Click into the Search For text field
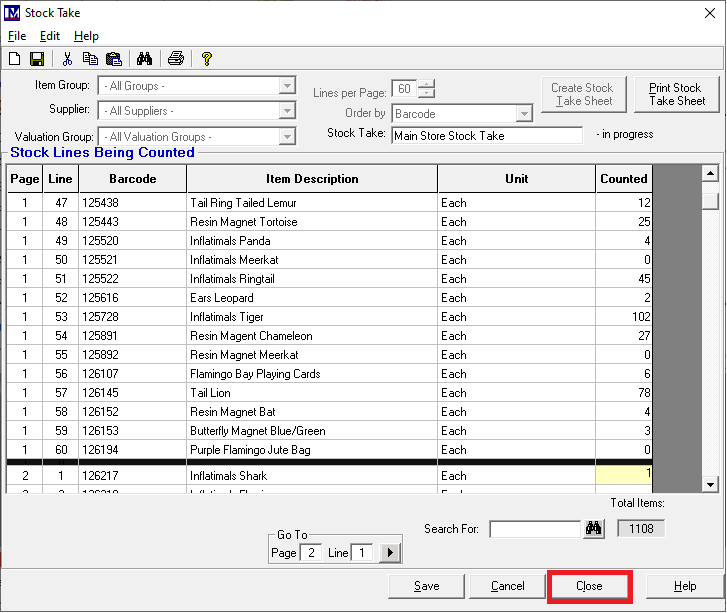 click(x=534, y=528)
